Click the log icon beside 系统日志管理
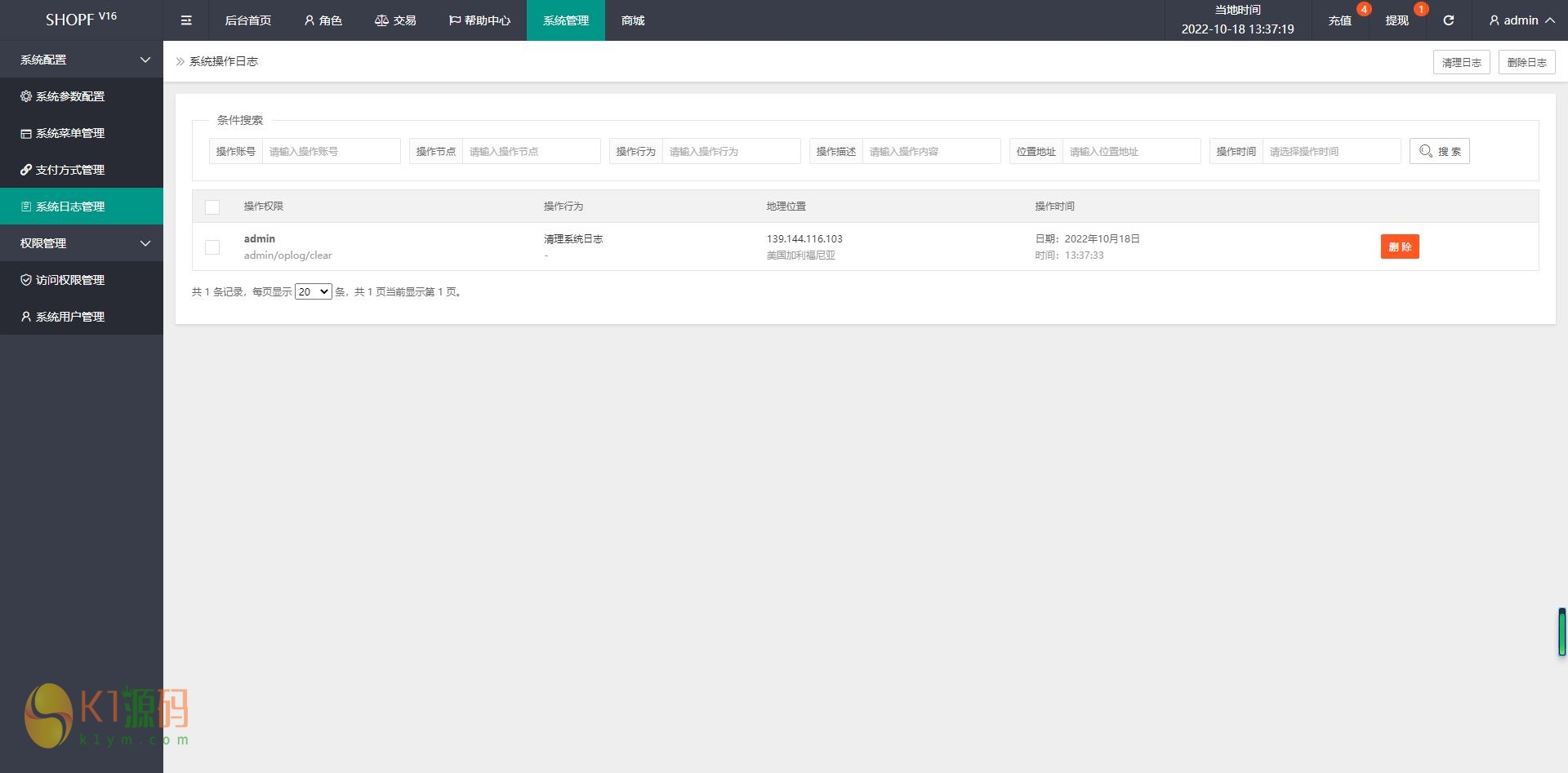The width and height of the screenshot is (1568, 773). tap(26, 207)
